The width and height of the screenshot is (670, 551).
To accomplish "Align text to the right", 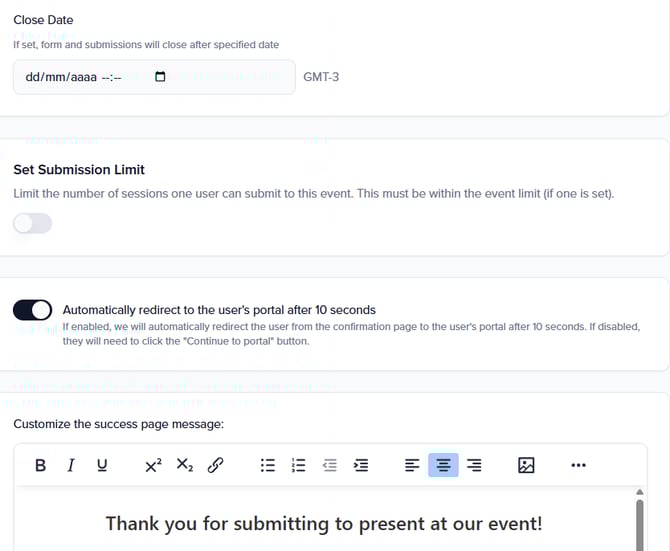I will coord(474,465).
